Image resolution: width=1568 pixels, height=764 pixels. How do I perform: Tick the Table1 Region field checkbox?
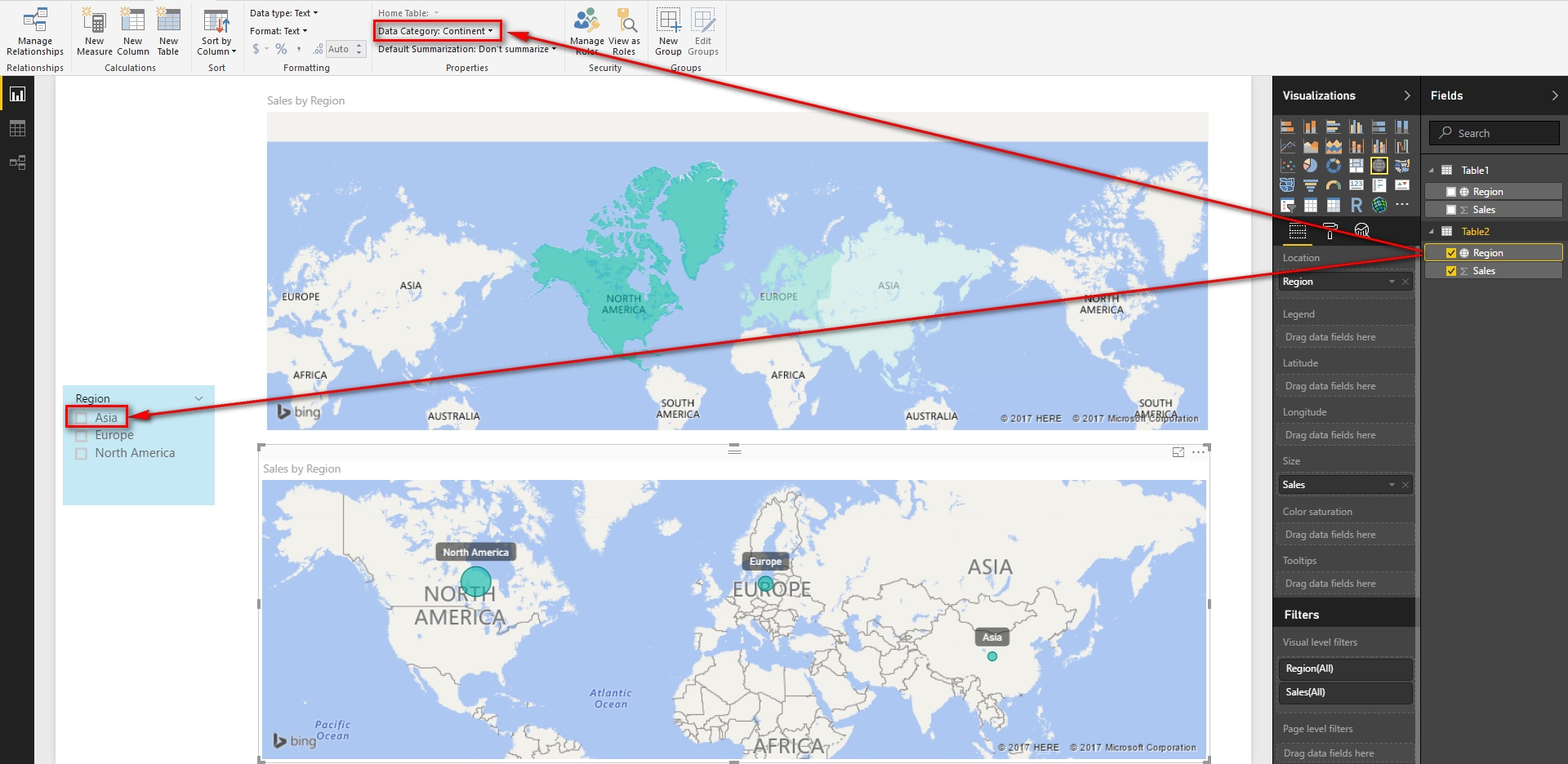click(1450, 192)
